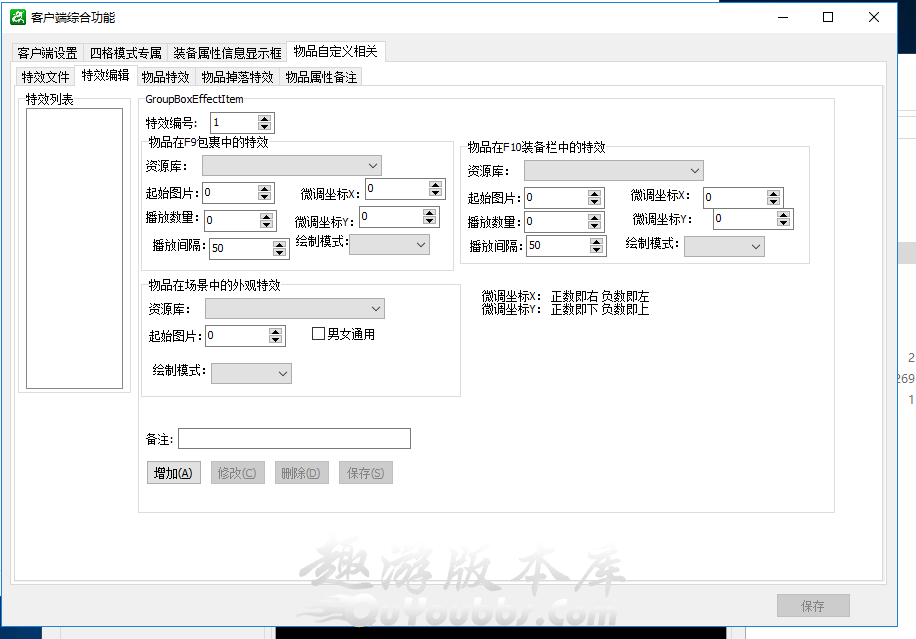916x639 pixels.
Task: Select the 装备属性信息显示框 tab
Action: [x=227, y=53]
